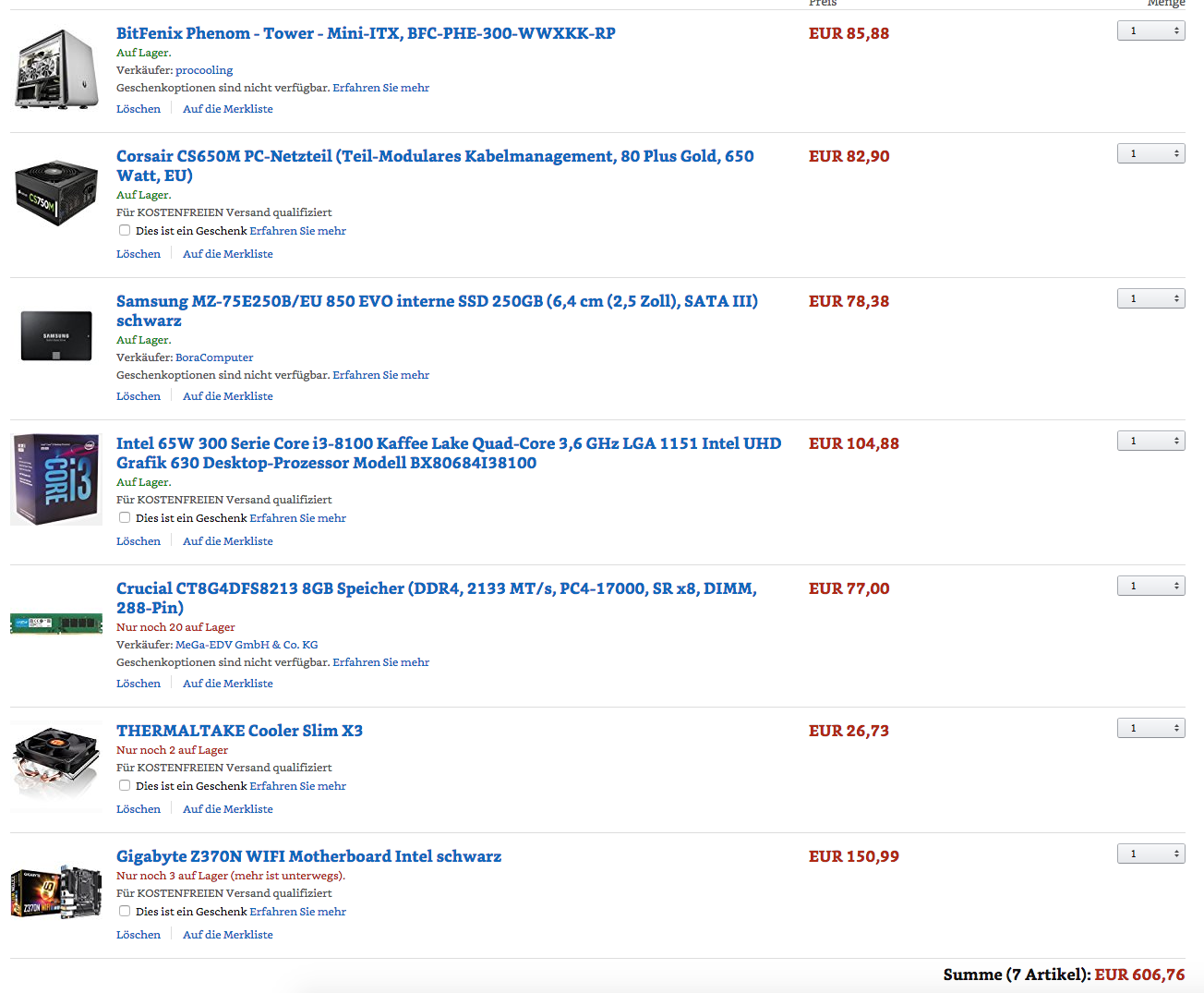Click the Corsair CS650M power supply image
1204x993 pixels.
coord(56,193)
